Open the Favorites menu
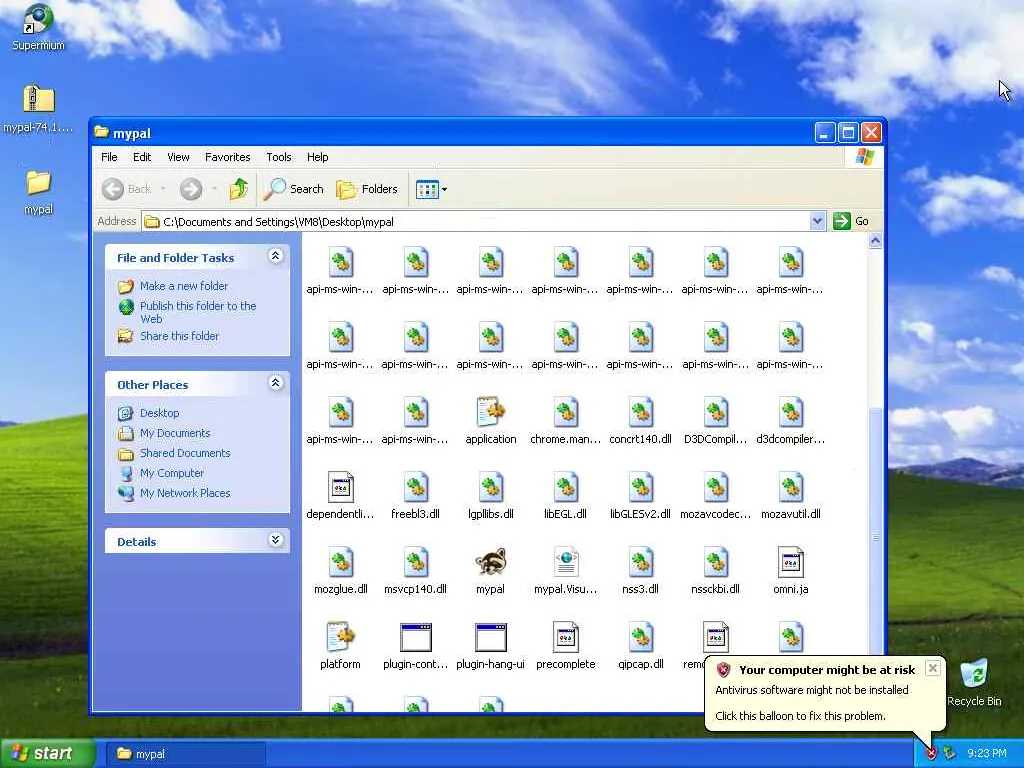The height and width of the screenshot is (768, 1024). point(227,157)
